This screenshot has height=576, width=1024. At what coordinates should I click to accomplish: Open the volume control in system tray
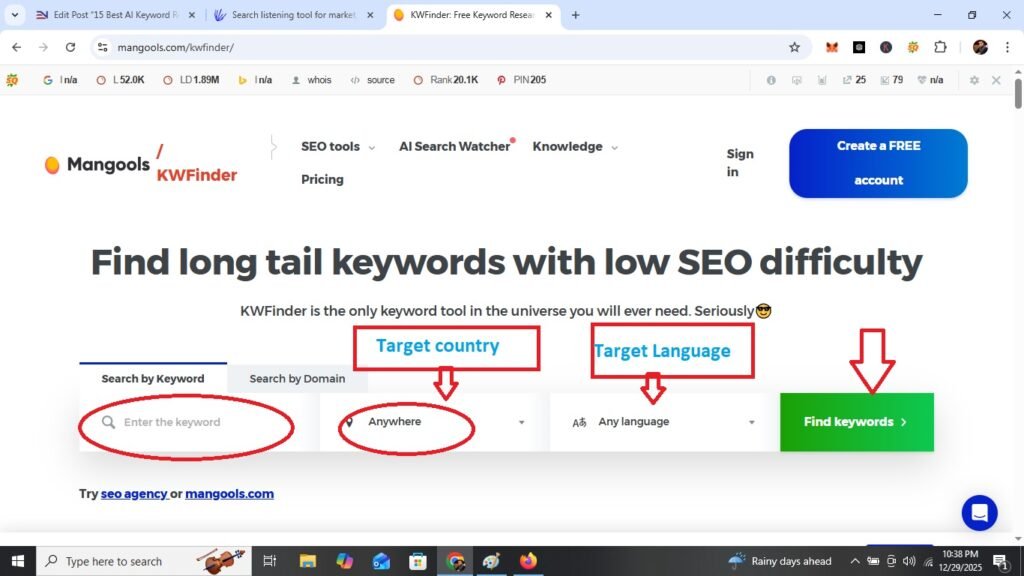(908, 561)
